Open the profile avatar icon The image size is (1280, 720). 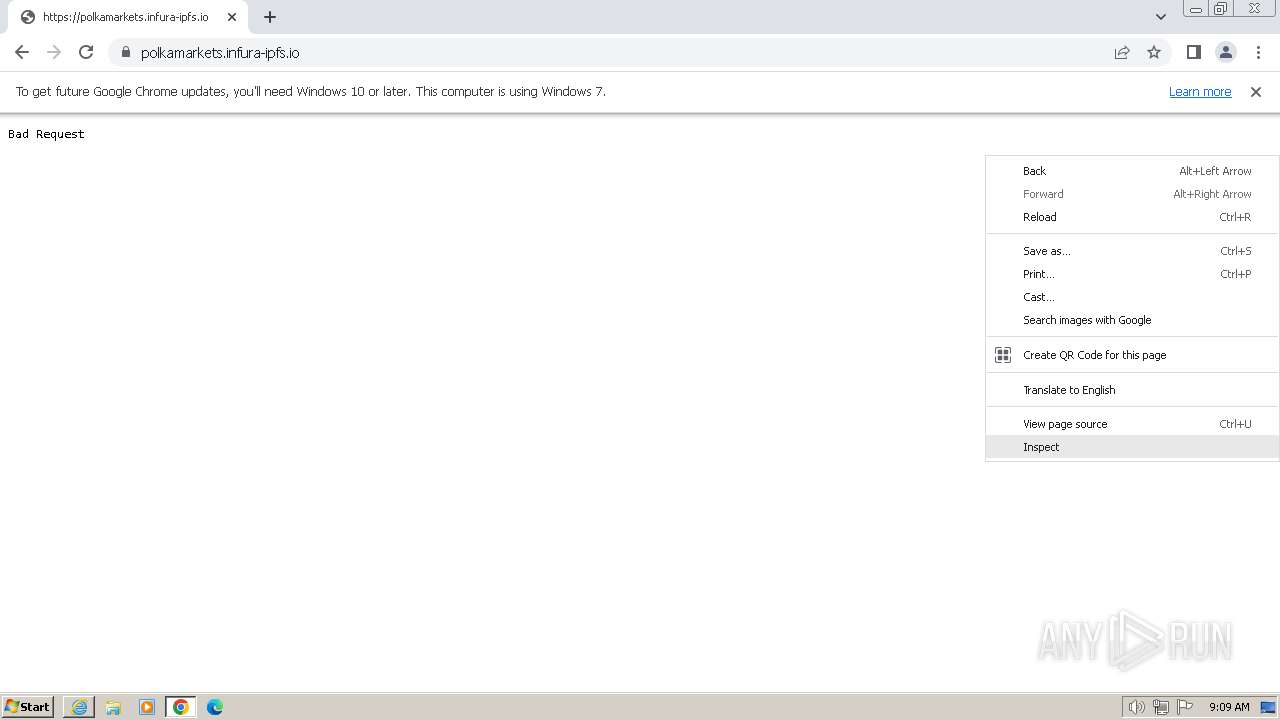pyautogui.click(x=1226, y=52)
